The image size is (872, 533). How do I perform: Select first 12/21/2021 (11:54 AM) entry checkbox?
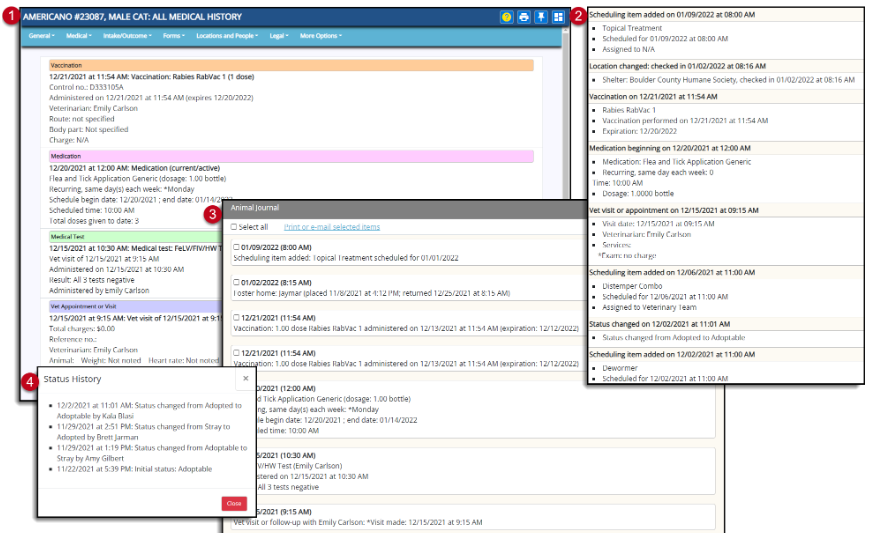[x=236, y=317]
